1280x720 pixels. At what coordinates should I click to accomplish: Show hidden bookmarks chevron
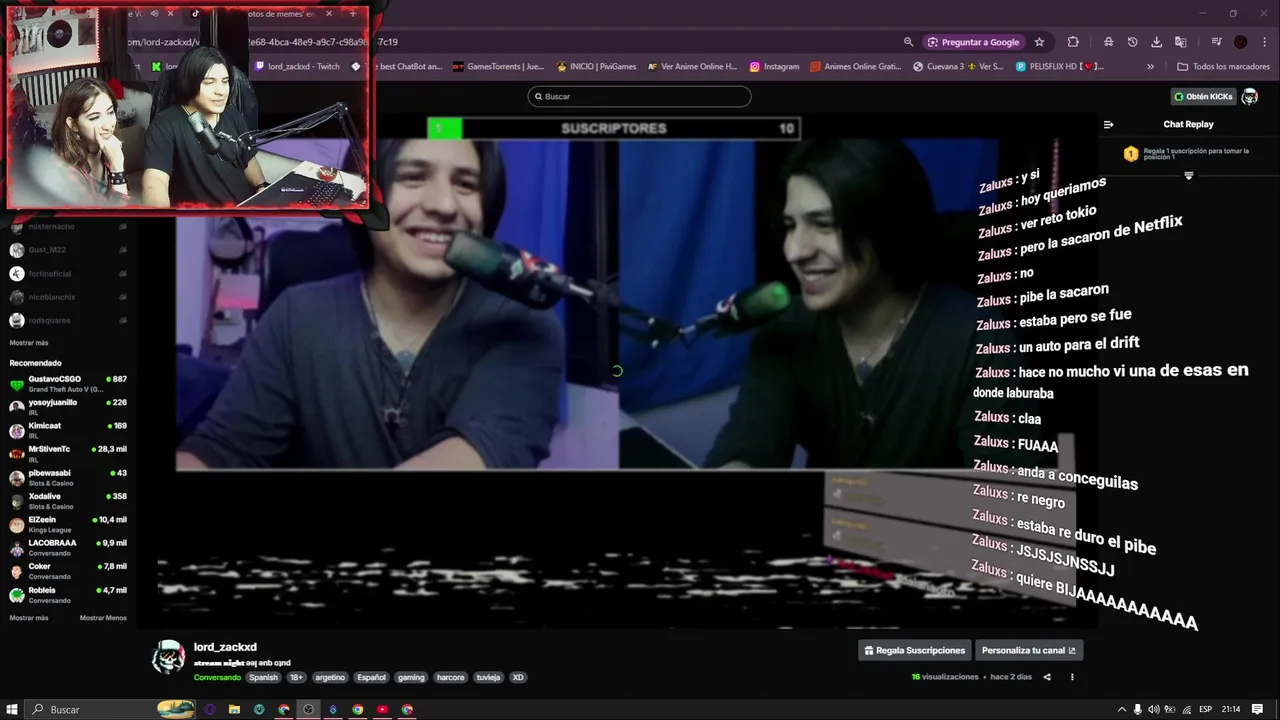pyautogui.click(x=1150, y=67)
